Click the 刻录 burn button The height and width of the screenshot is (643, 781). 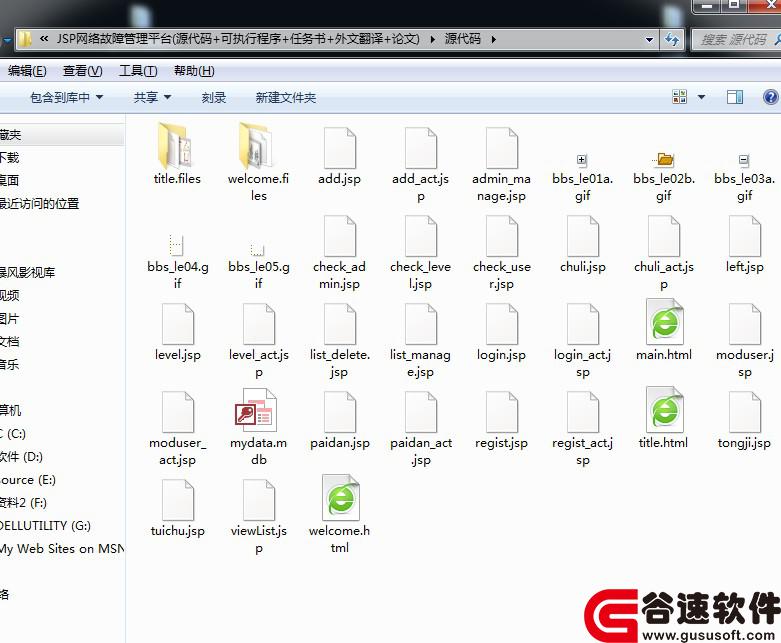(214, 98)
